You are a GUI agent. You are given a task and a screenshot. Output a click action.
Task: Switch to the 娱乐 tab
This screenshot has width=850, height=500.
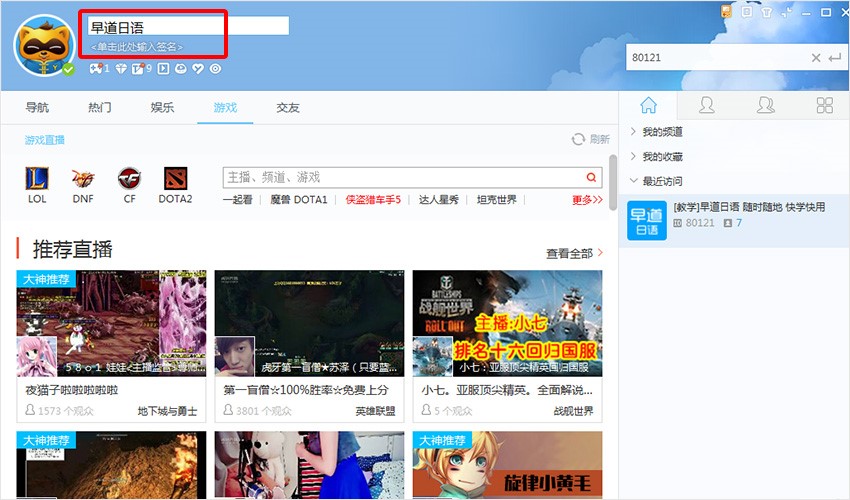[x=162, y=107]
